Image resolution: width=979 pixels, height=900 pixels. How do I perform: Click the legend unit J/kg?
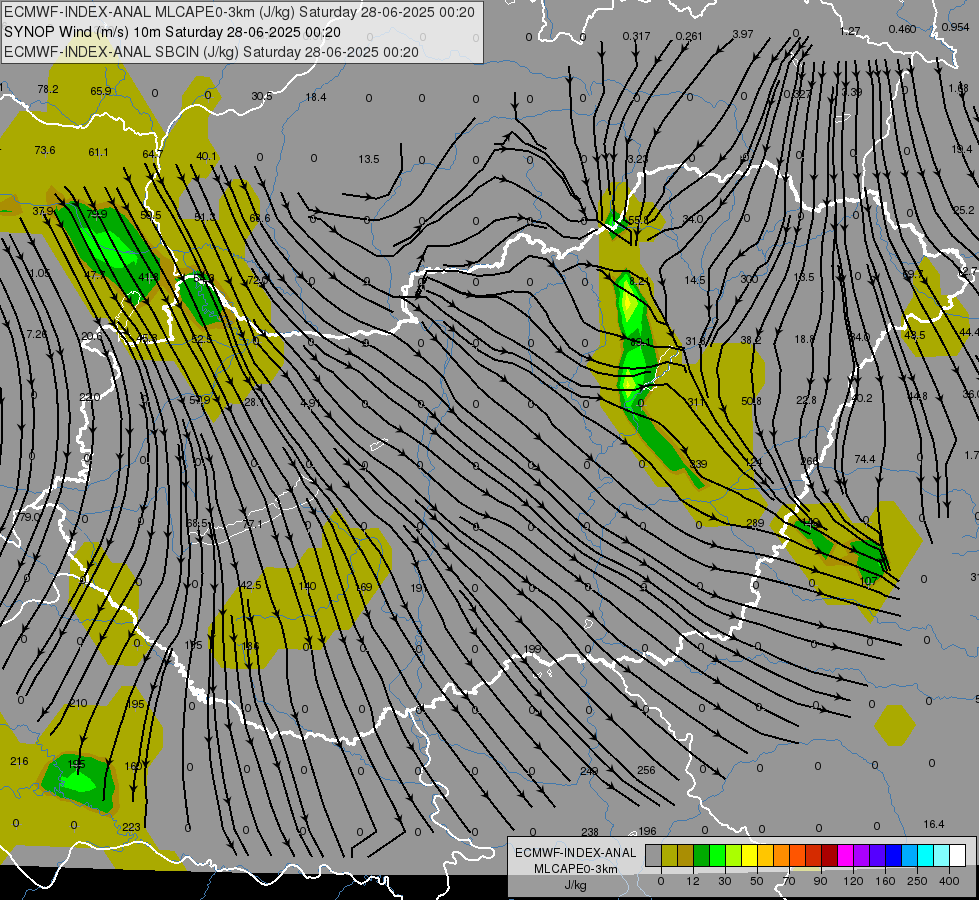click(575, 885)
